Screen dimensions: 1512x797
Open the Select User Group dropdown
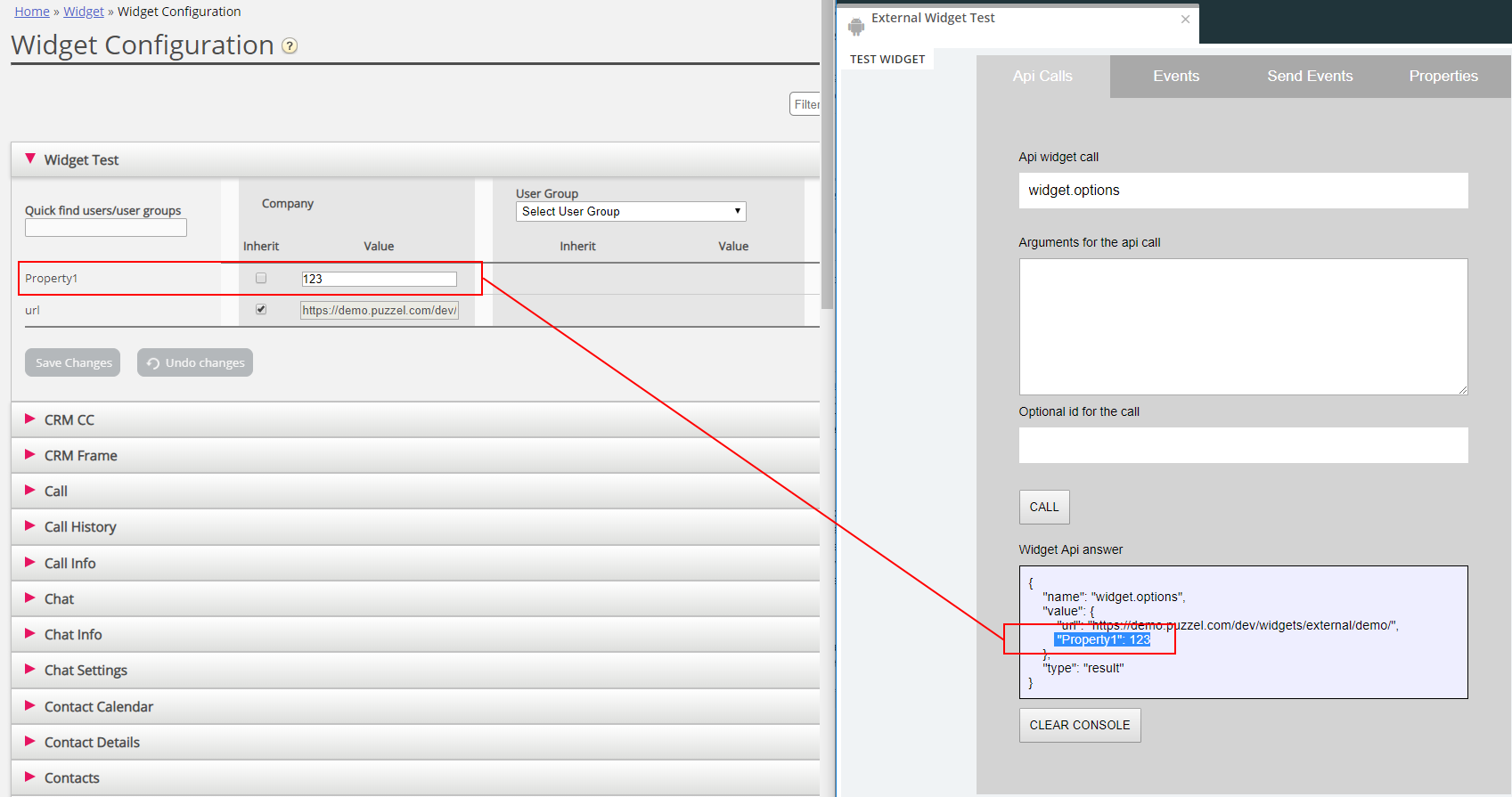[x=630, y=211]
